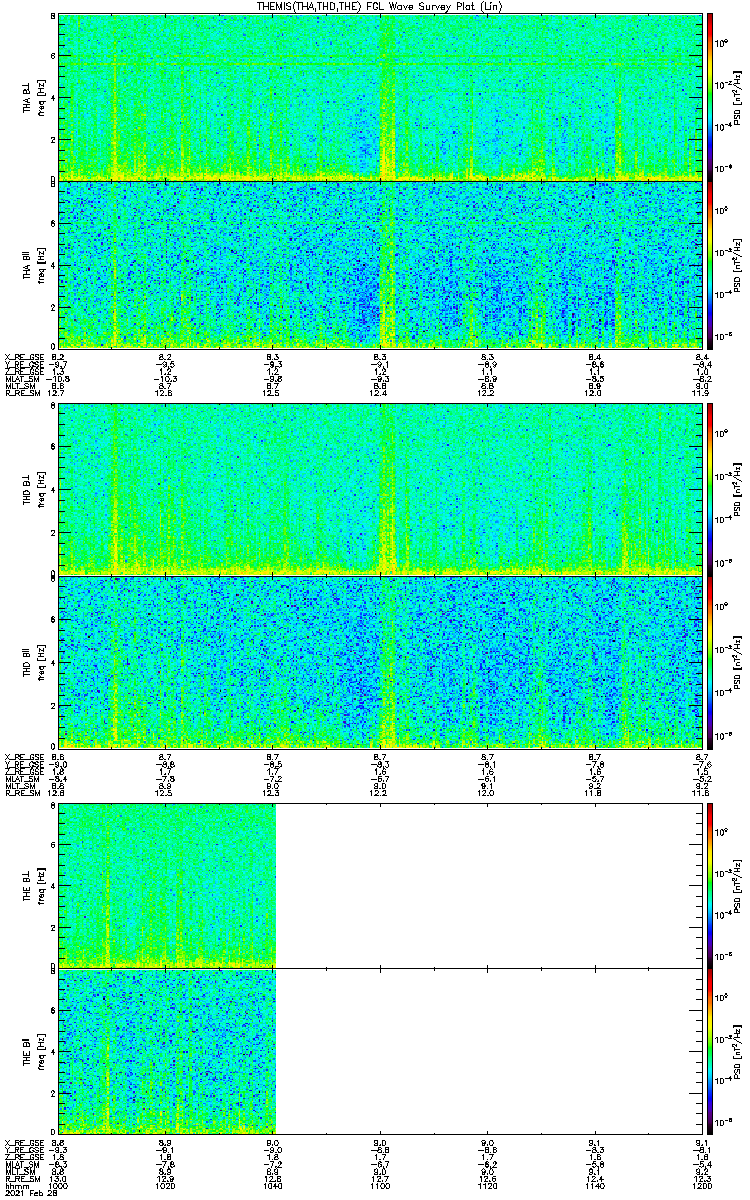
Task: Click the THA BII spectrogram panel
Action: click(x=380, y=263)
